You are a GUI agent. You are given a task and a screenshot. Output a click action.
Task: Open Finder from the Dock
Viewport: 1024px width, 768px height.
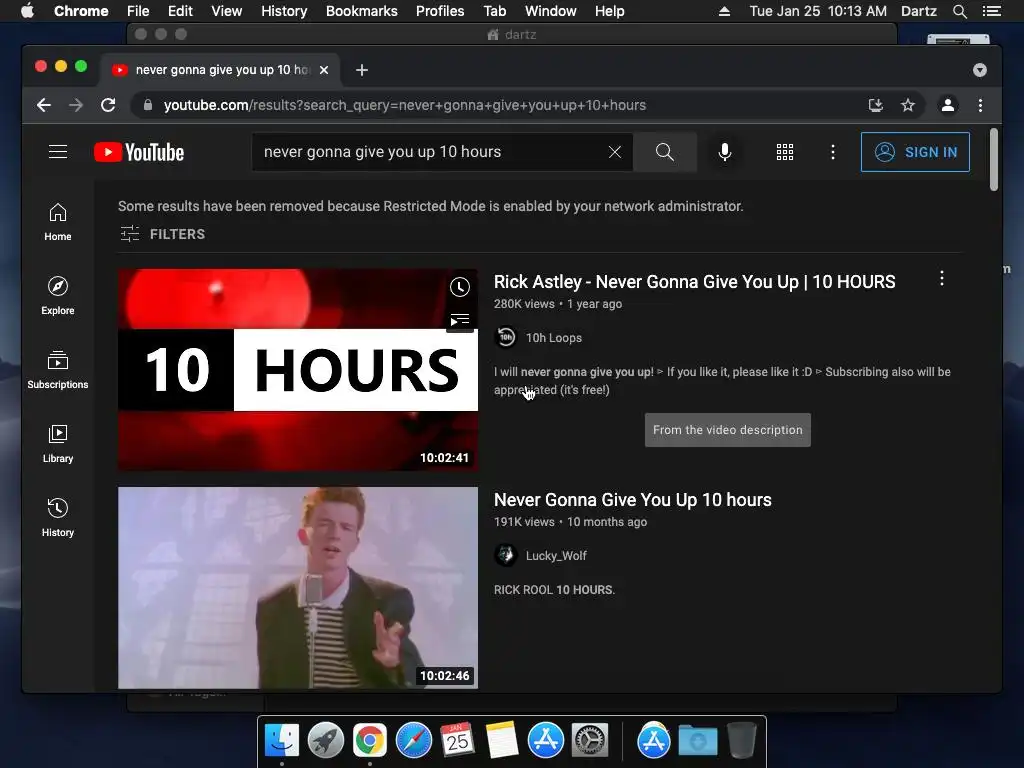coord(282,741)
